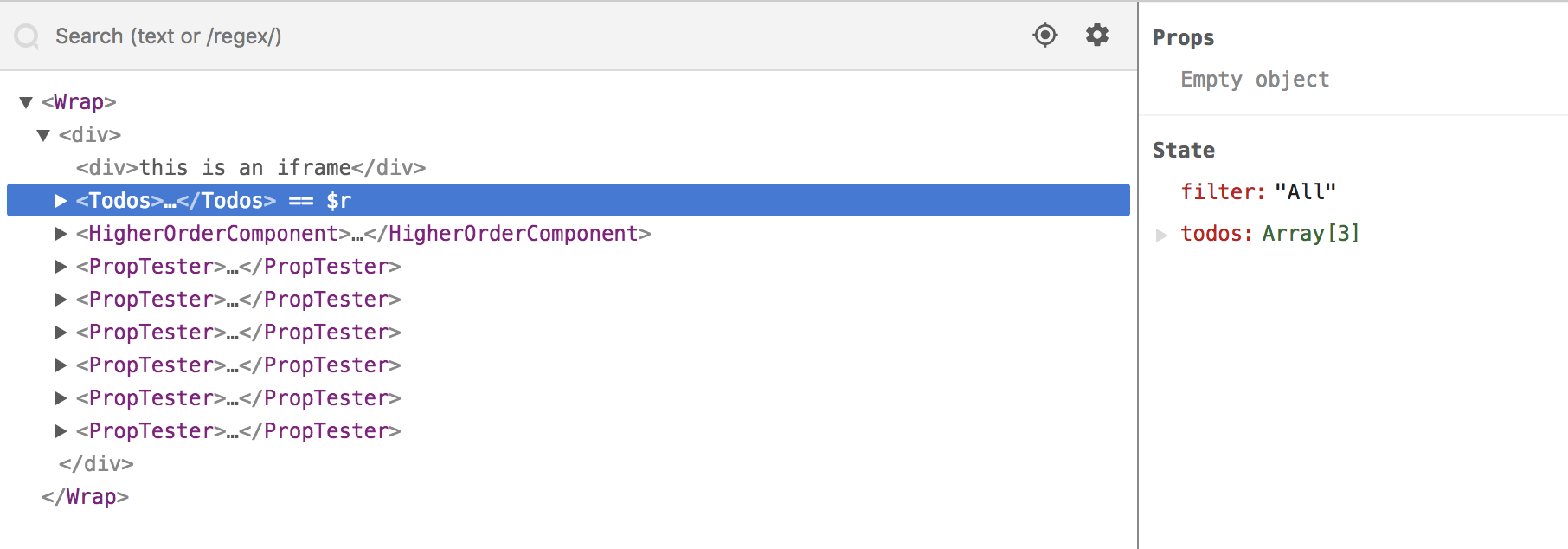Activate the inspect element target icon
This screenshot has height=549, width=1568.
1044,36
